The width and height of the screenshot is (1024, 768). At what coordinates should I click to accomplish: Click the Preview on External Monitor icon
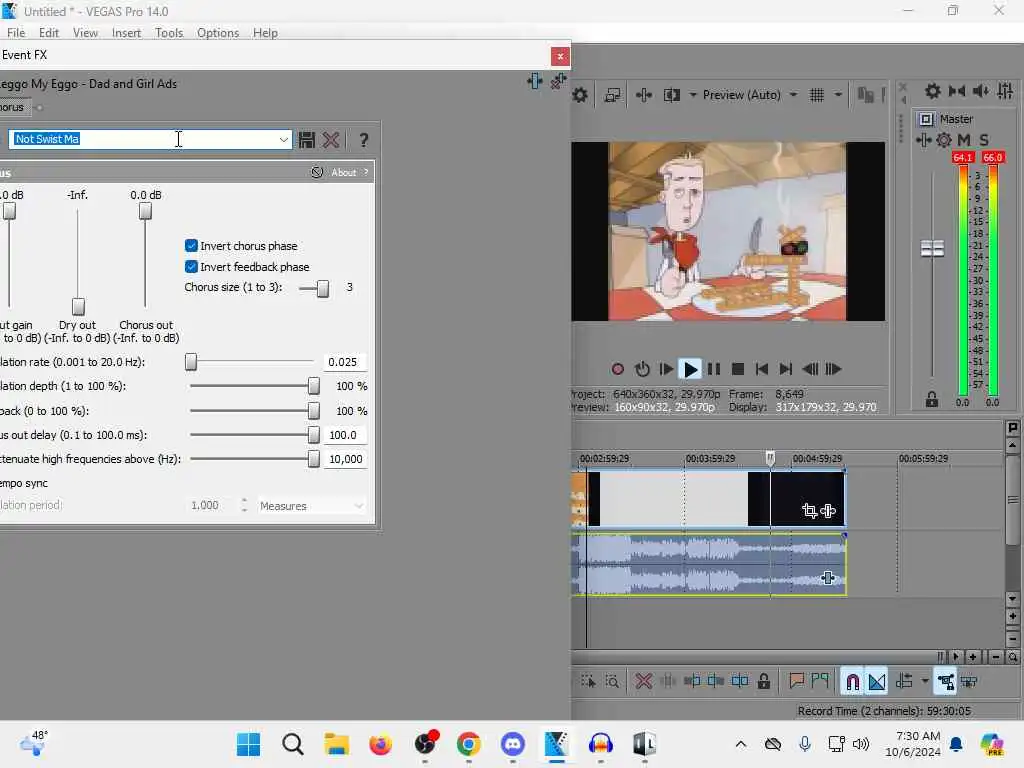613,95
